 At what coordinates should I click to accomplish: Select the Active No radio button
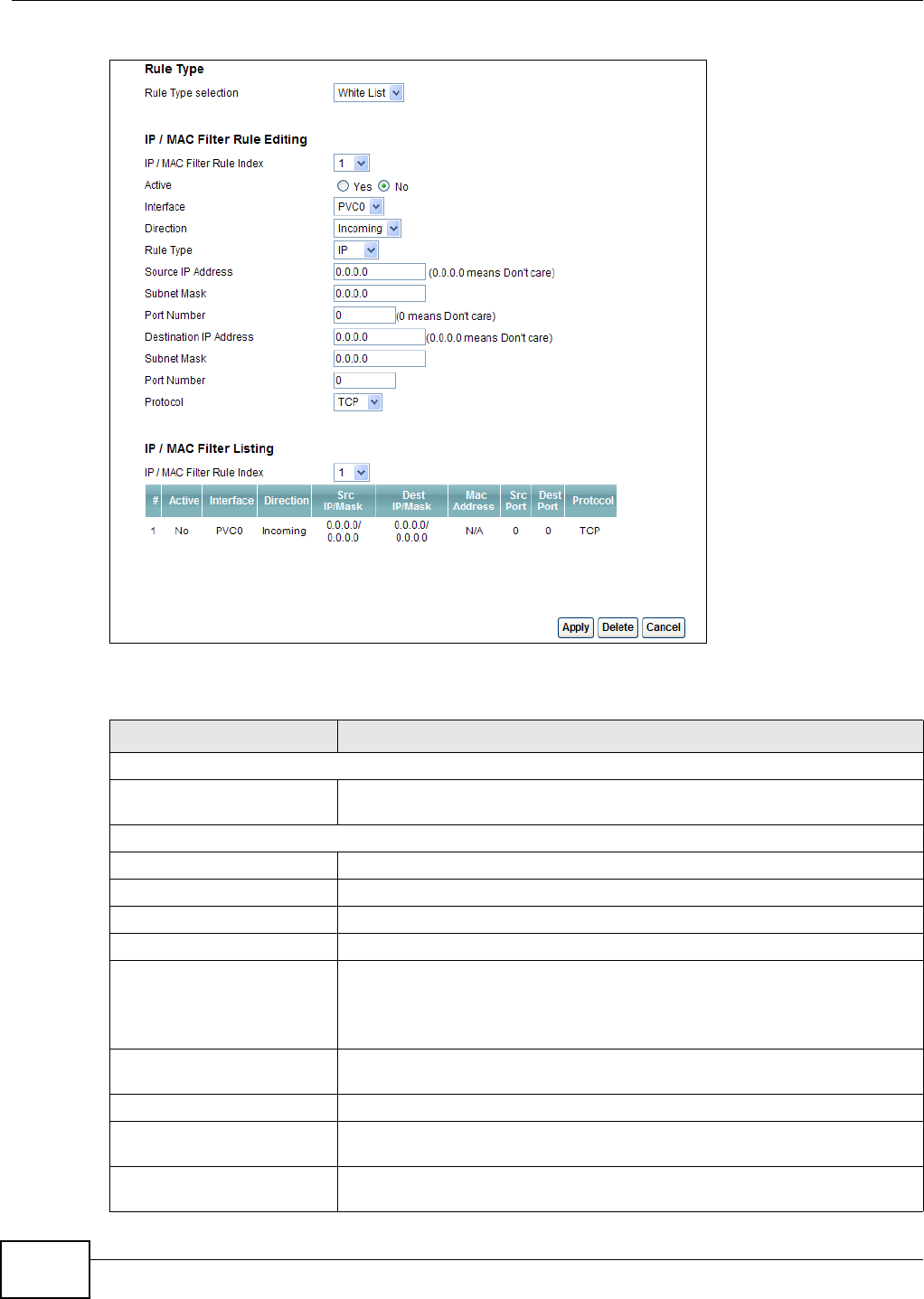(384, 186)
